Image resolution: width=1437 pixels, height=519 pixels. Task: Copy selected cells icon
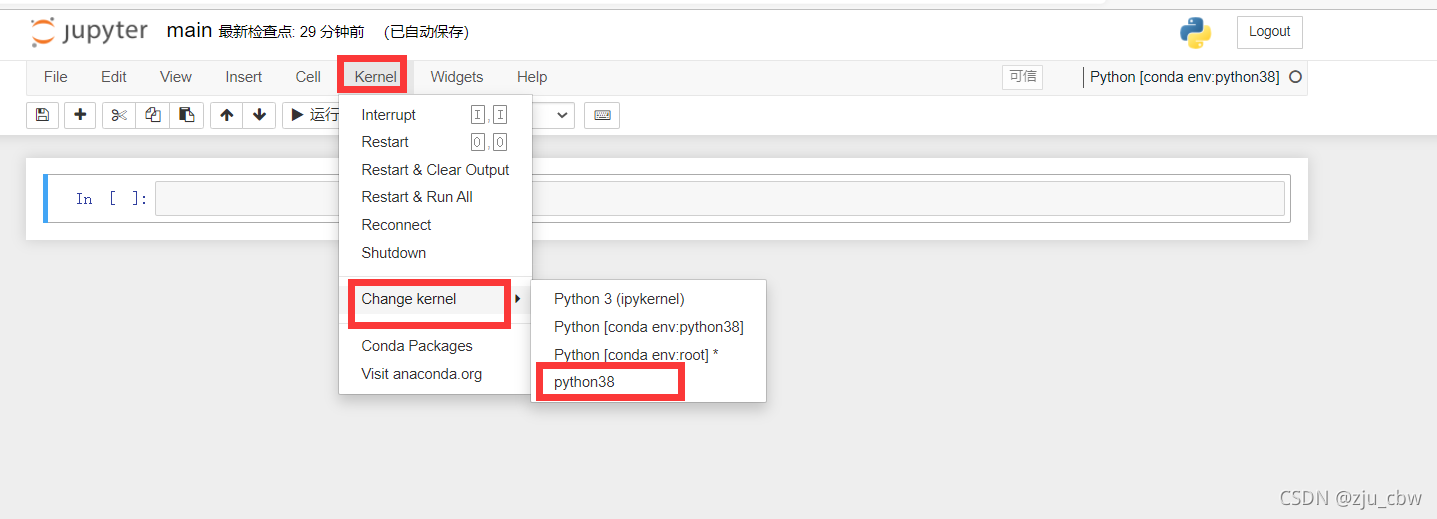(152, 115)
